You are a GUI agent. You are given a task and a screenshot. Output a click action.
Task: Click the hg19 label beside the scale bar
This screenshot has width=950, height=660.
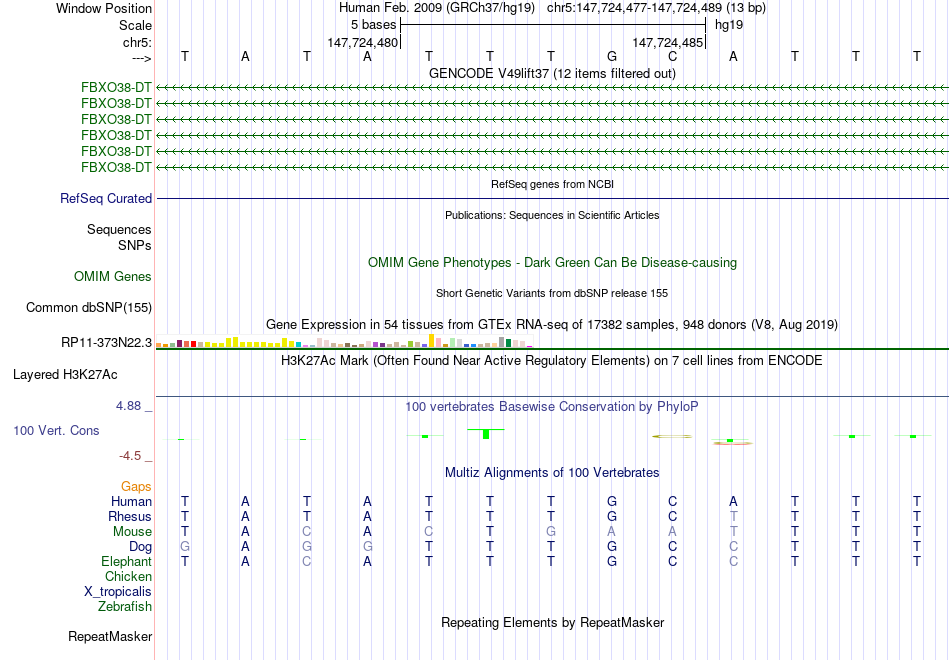tap(729, 25)
